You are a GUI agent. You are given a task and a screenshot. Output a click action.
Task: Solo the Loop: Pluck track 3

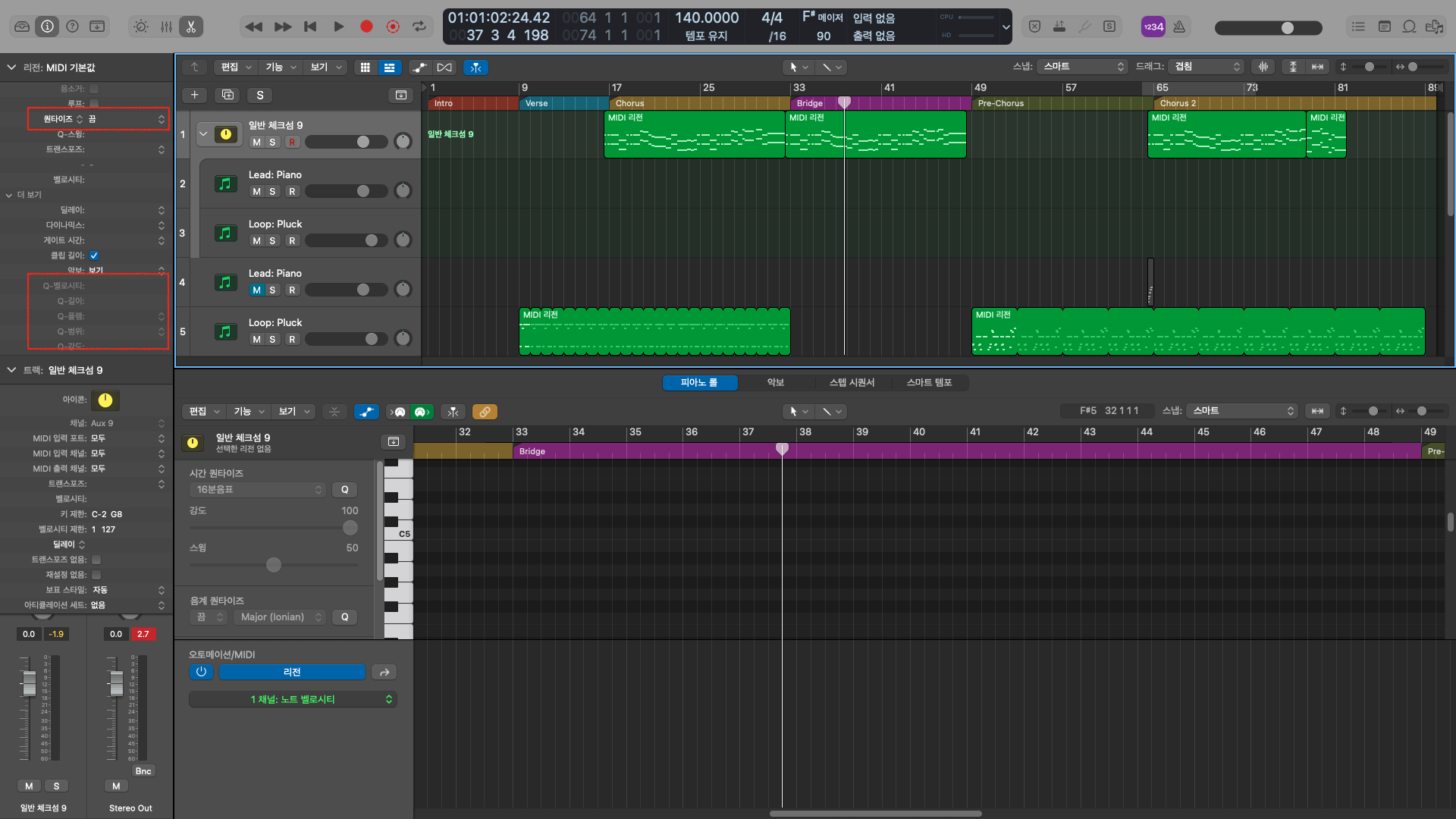click(x=272, y=240)
